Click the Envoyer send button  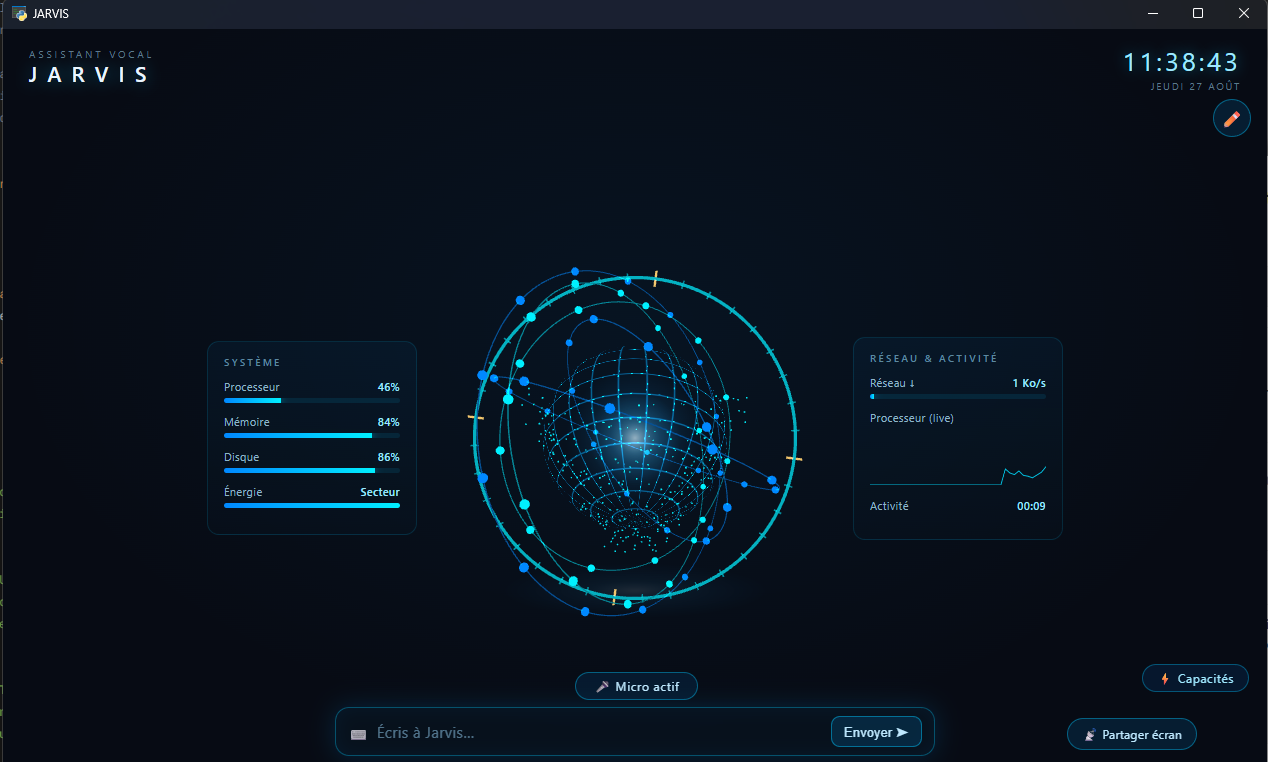(x=876, y=732)
